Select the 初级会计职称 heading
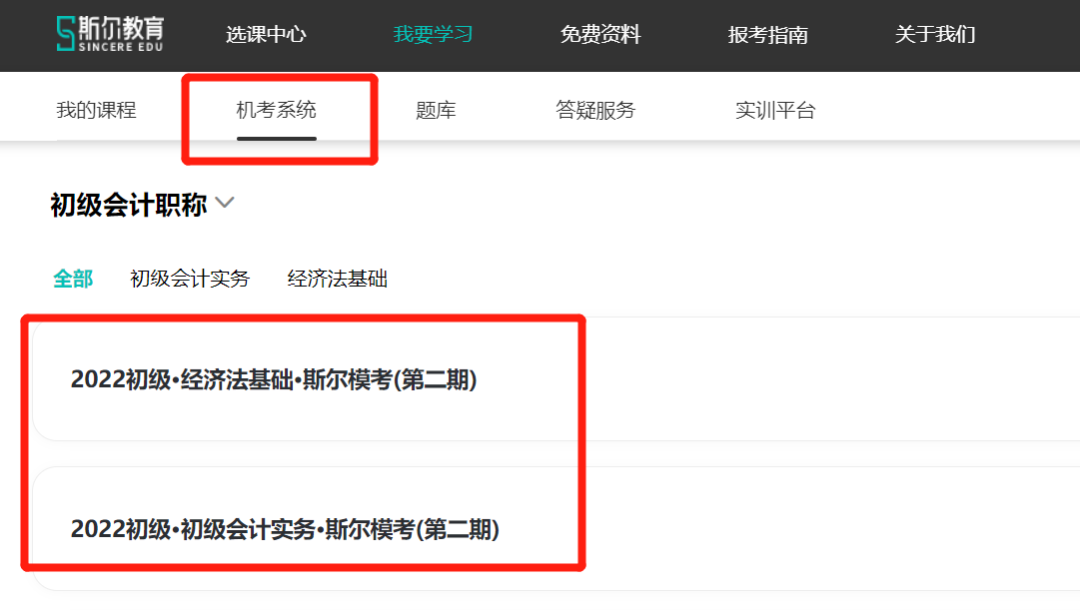The image size is (1080, 610). tap(129, 205)
